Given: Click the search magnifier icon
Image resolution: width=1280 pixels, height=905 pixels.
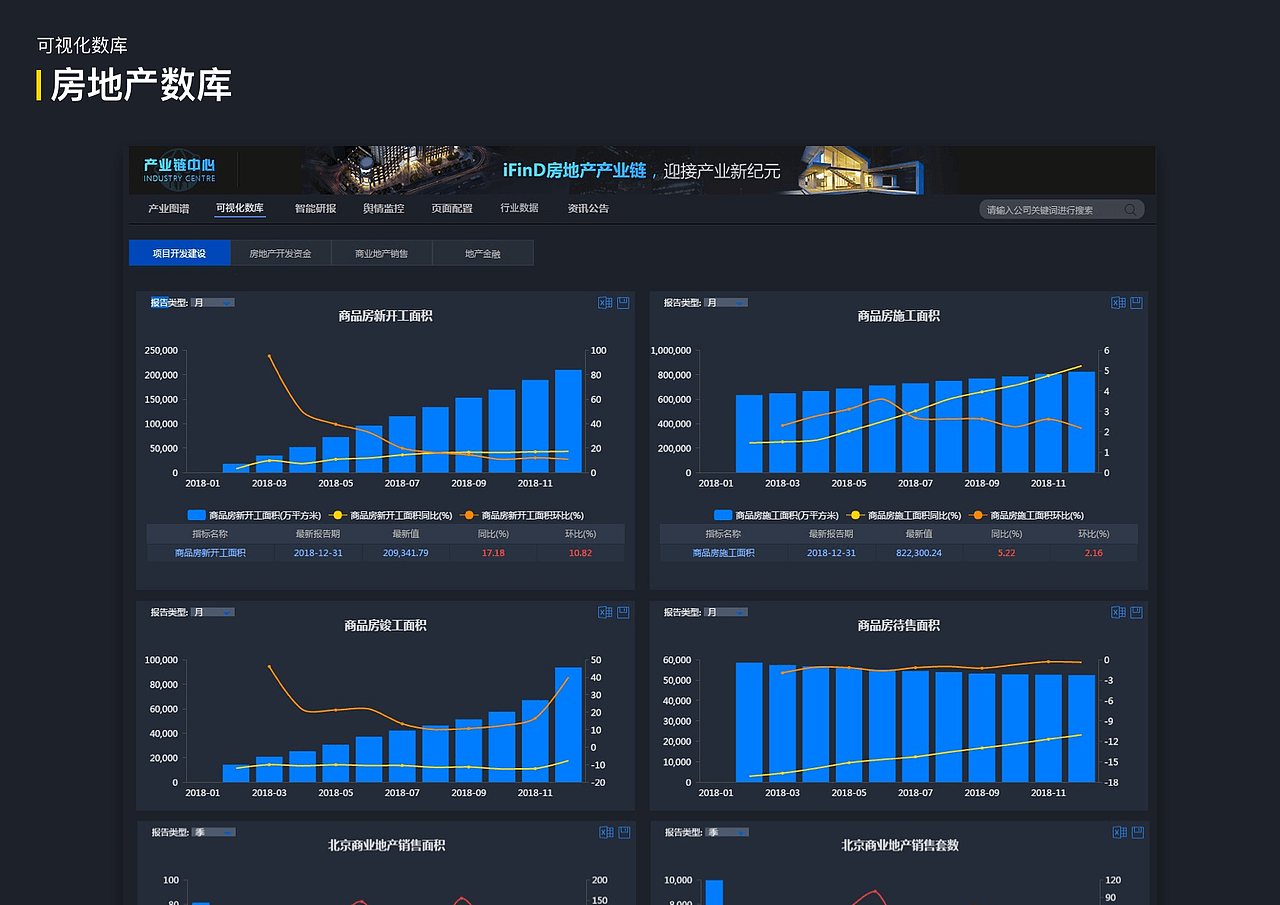Looking at the screenshot, I should (1130, 210).
